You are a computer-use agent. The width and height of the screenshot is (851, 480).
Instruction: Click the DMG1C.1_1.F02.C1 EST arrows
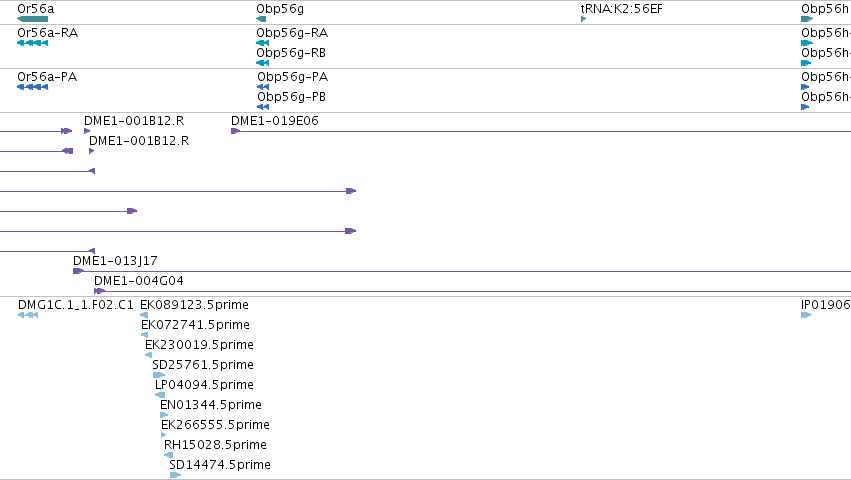coord(28,315)
